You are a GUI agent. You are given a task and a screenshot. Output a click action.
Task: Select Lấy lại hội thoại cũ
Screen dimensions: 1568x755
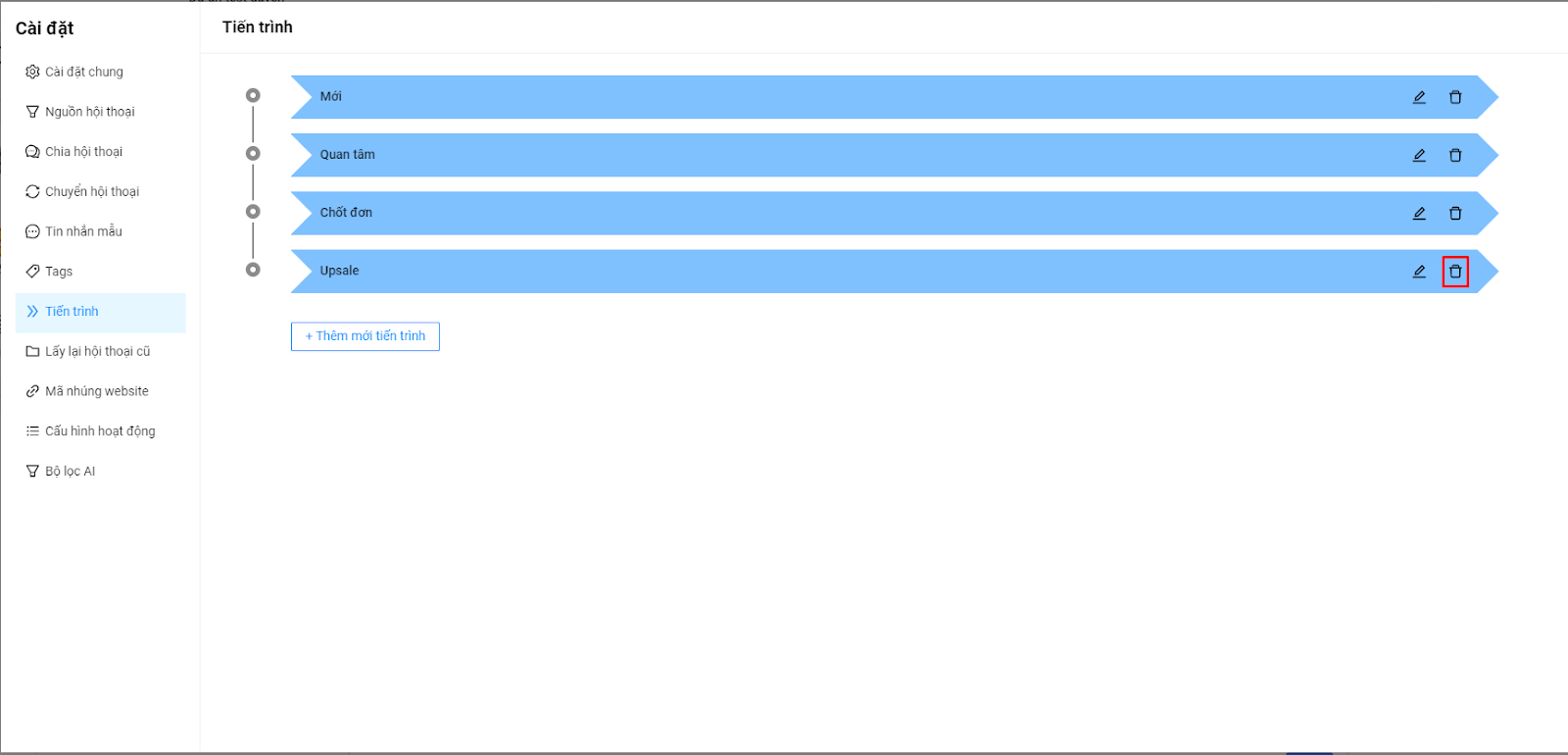pyautogui.click(x=98, y=351)
